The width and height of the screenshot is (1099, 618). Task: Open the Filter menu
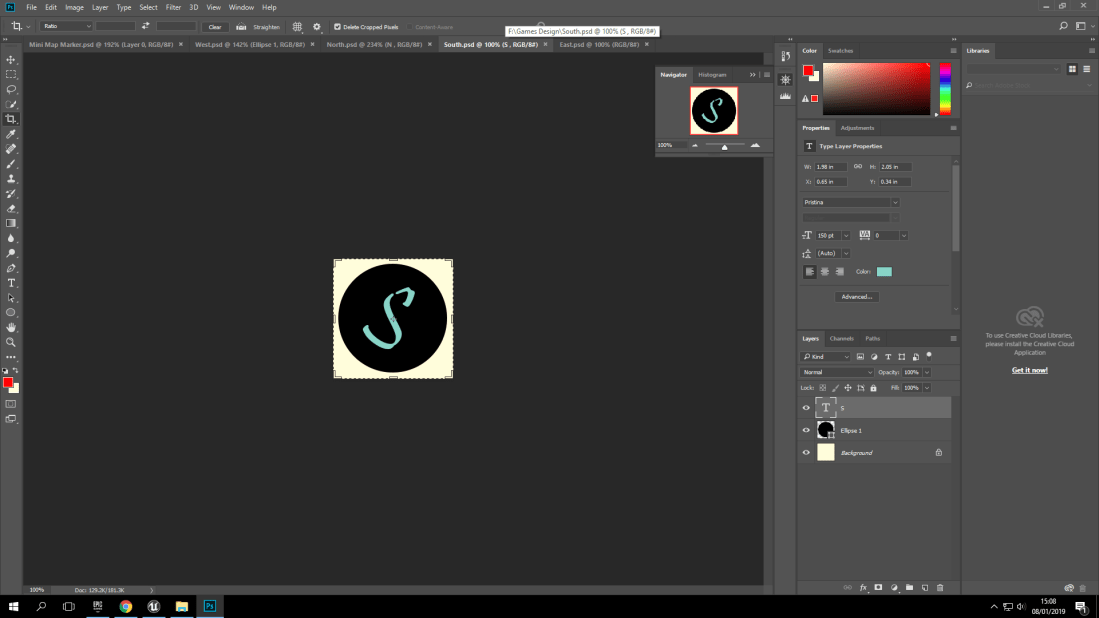[173, 7]
